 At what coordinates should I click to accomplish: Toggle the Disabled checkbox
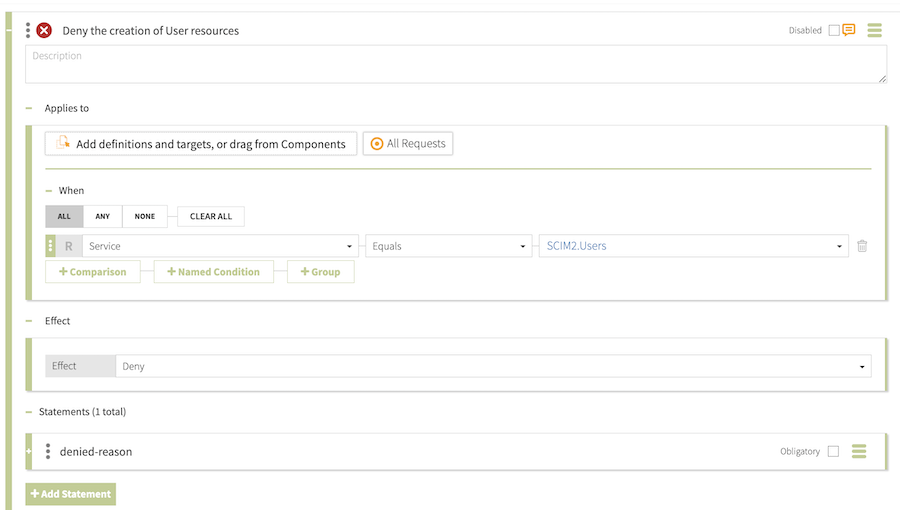tap(834, 31)
